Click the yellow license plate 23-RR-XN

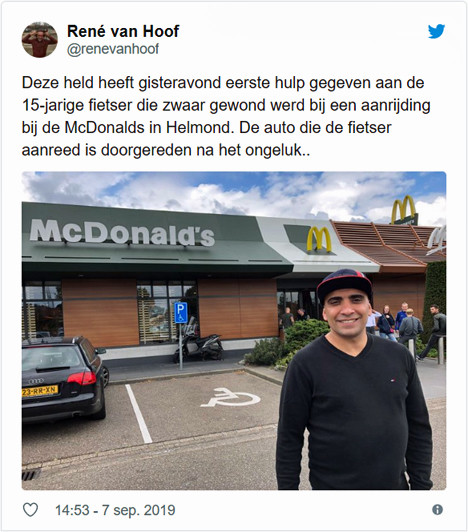(40, 391)
